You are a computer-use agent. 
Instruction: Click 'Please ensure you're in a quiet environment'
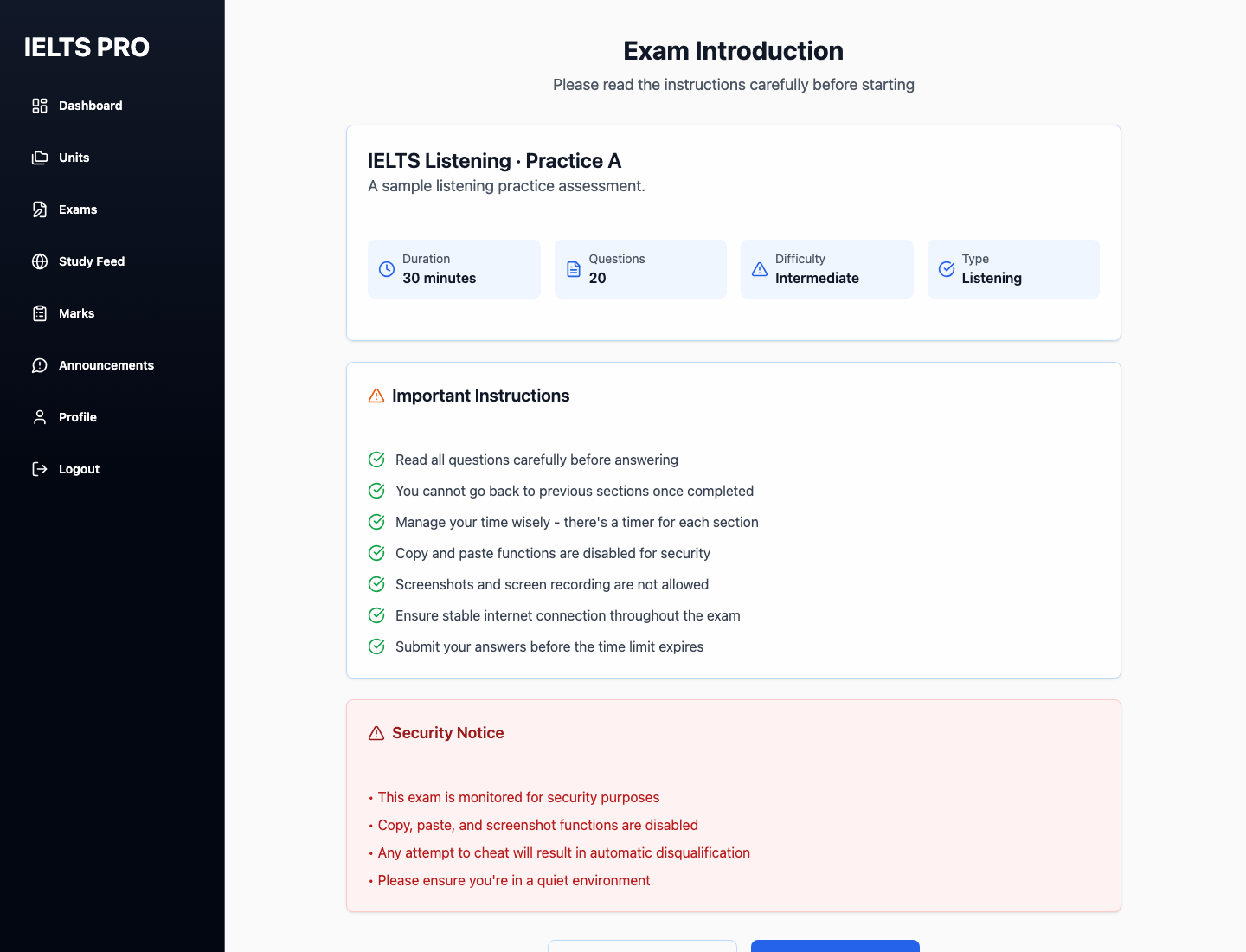513,880
